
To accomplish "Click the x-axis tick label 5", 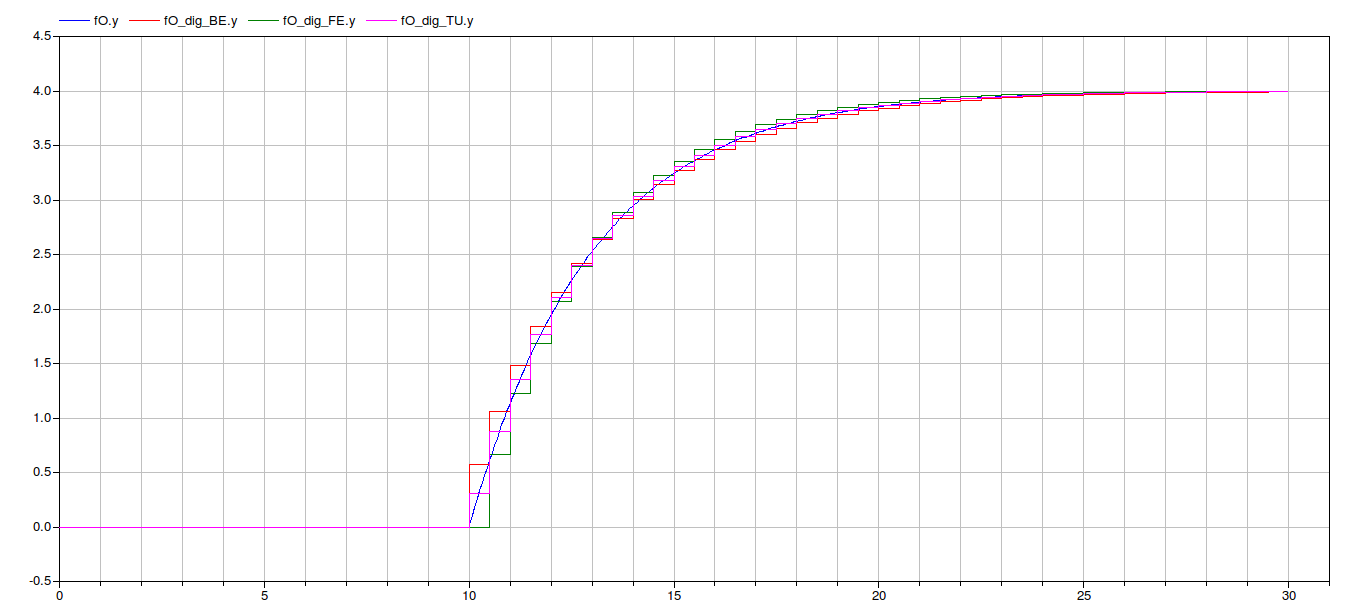I will (264, 596).
